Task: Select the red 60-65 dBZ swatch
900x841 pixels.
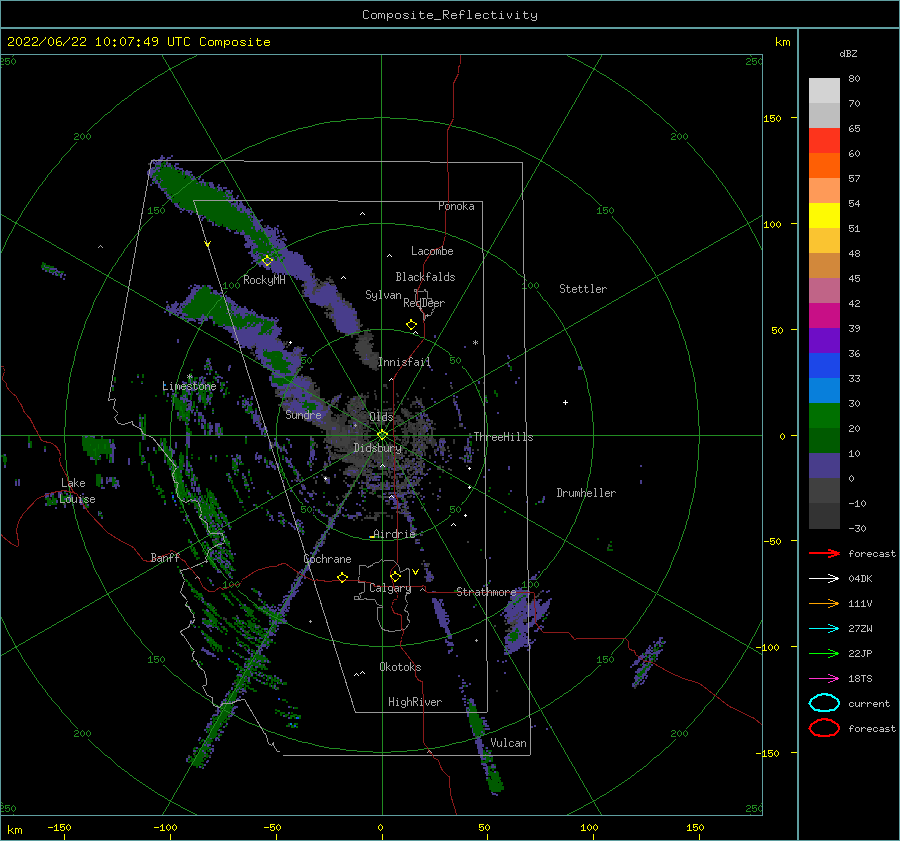Action: click(x=824, y=141)
